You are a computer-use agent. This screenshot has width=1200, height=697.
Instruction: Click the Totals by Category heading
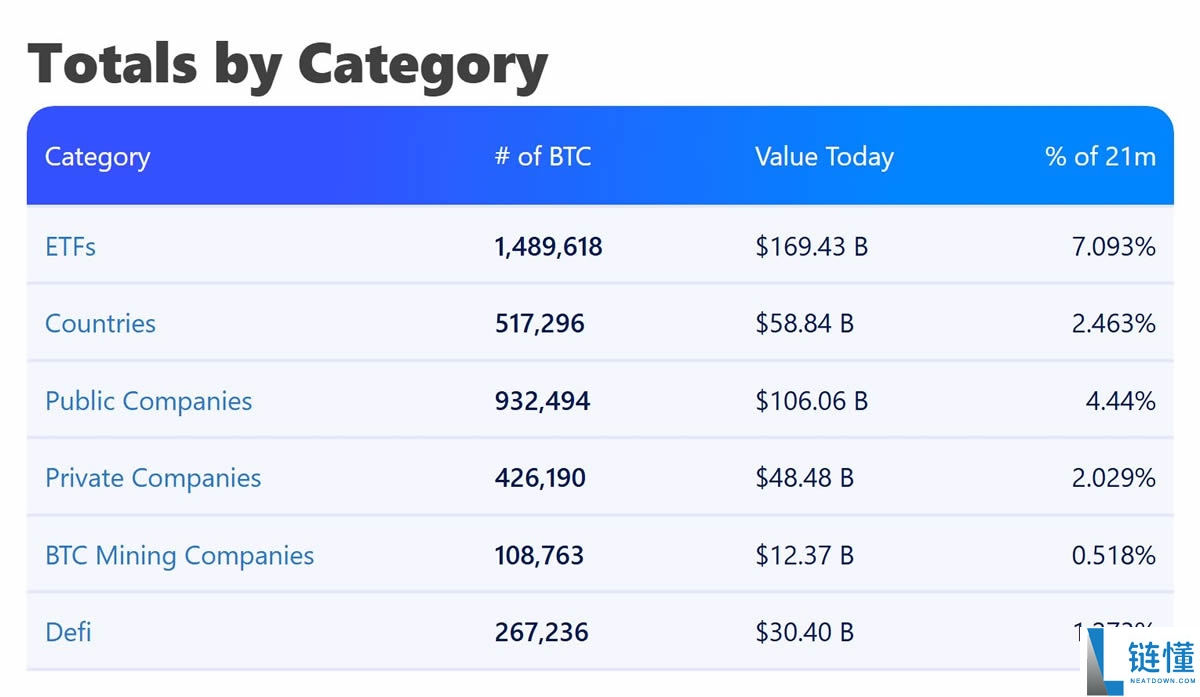pyautogui.click(x=288, y=62)
